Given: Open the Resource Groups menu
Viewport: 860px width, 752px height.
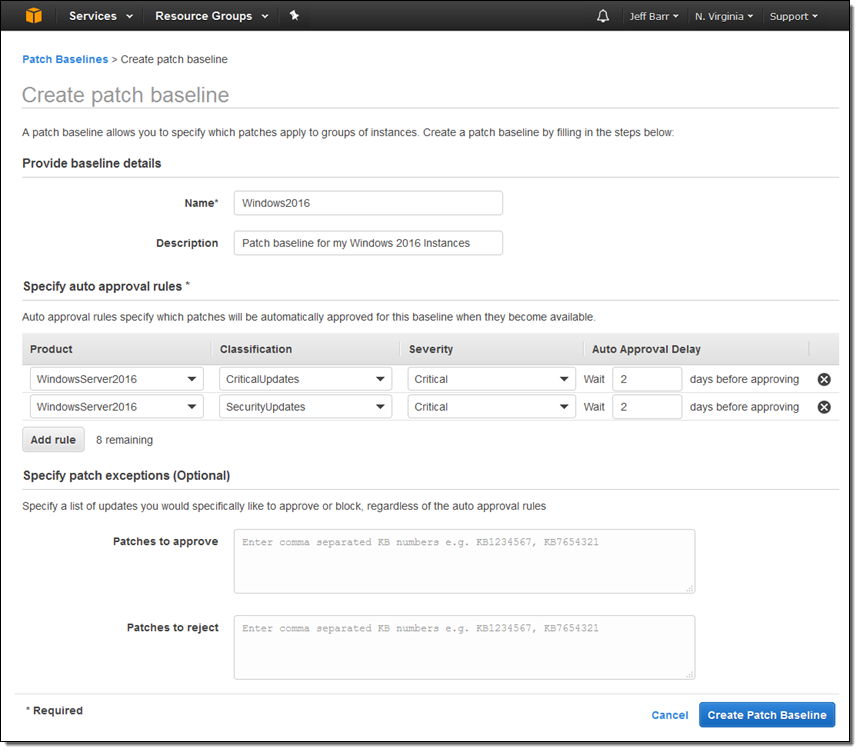Looking at the screenshot, I should pos(211,16).
